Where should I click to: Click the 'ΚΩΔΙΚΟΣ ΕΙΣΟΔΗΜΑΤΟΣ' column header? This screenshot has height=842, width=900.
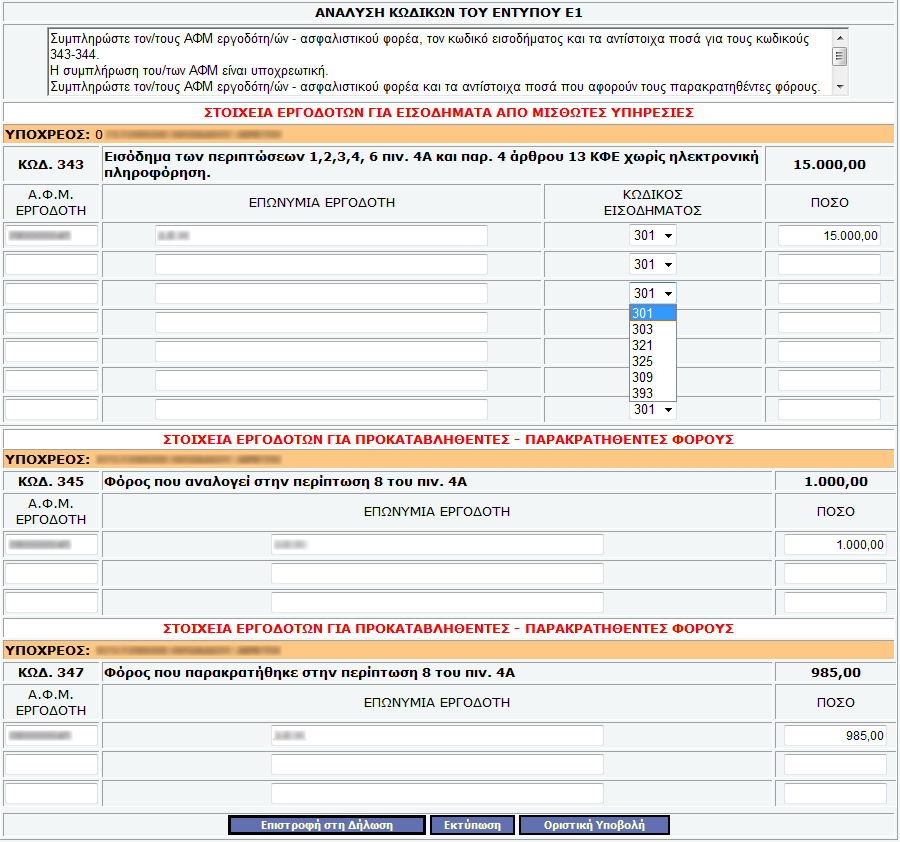(653, 203)
